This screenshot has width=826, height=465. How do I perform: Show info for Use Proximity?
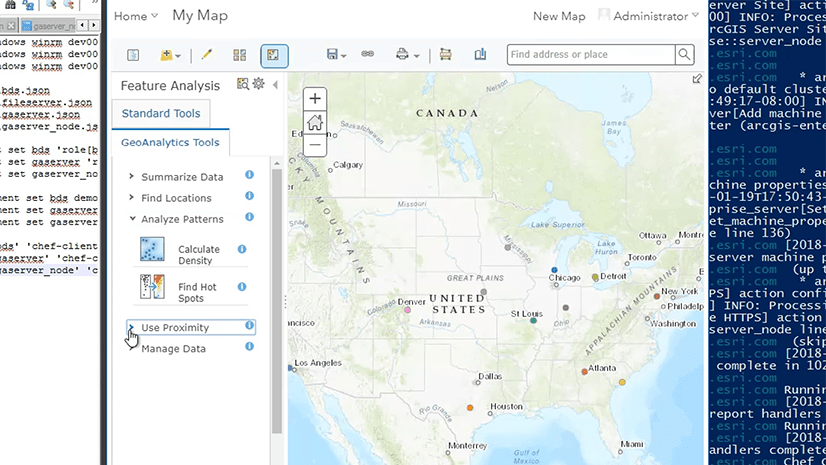(x=249, y=325)
